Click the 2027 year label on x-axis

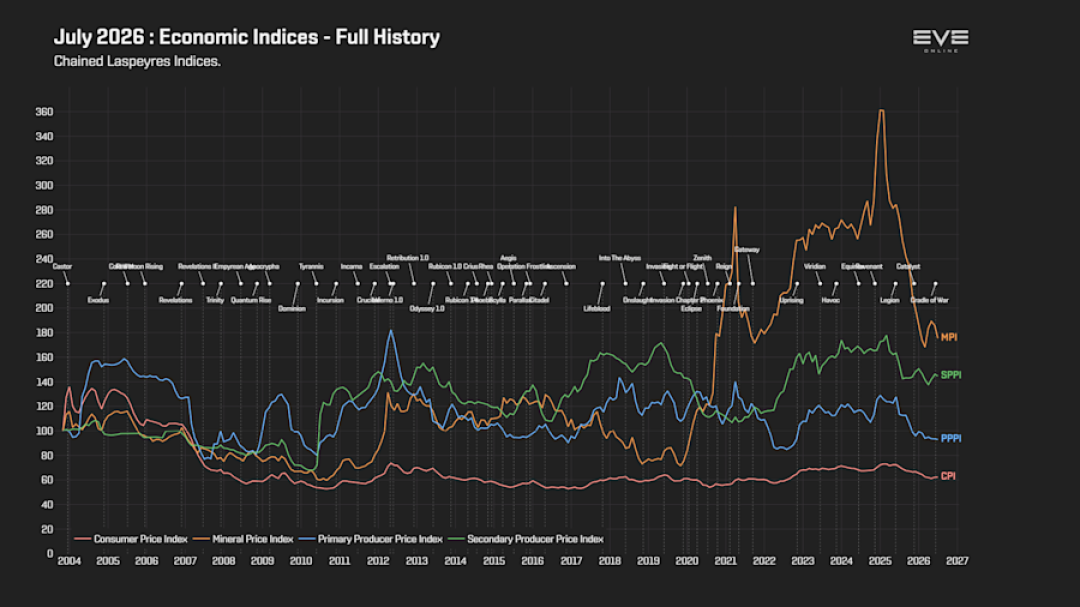click(957, 562)
